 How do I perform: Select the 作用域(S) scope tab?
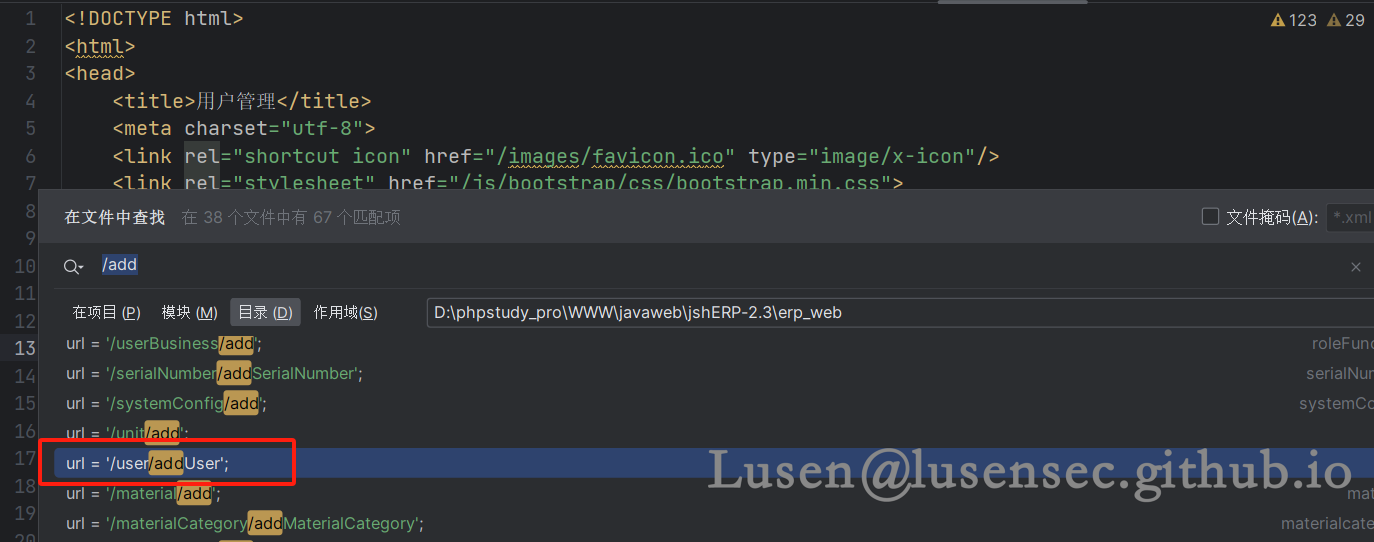(345, 312)
